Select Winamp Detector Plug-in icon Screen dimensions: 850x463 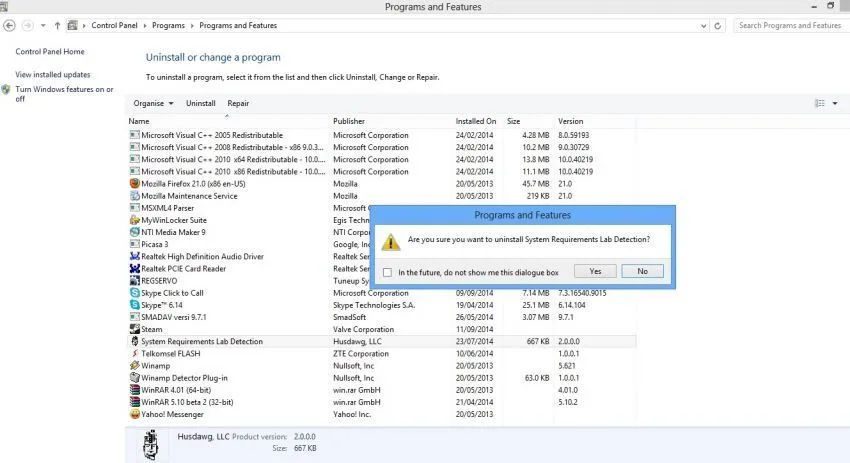(x=134, y=377)
